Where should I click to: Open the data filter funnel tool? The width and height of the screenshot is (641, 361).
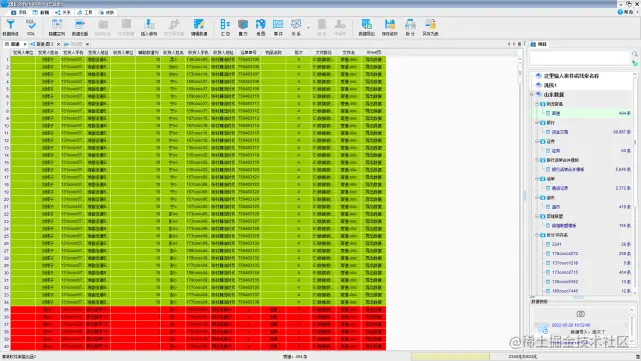click(x=11, y=27)
